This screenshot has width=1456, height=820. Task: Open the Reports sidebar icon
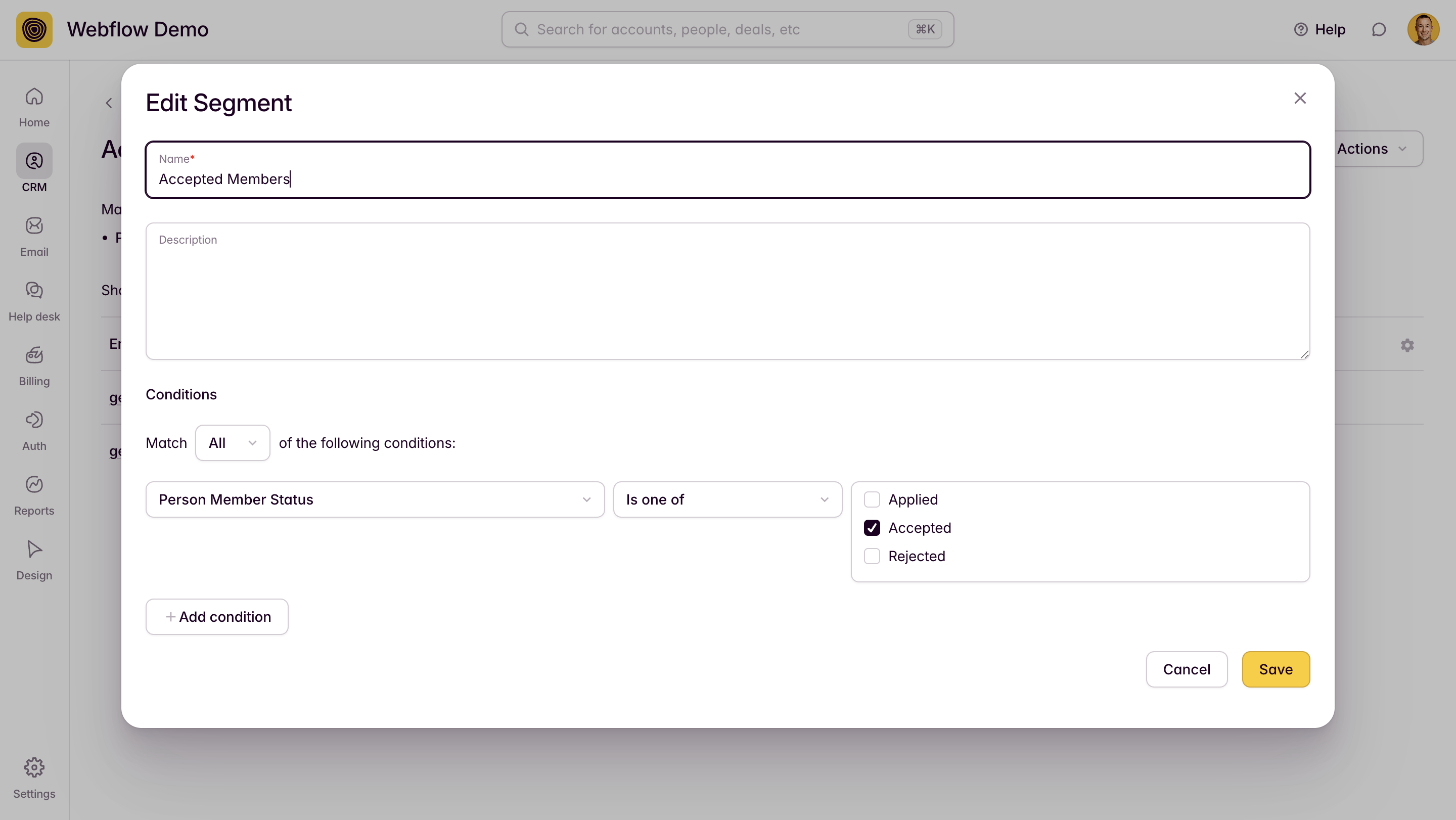[34, 495]
